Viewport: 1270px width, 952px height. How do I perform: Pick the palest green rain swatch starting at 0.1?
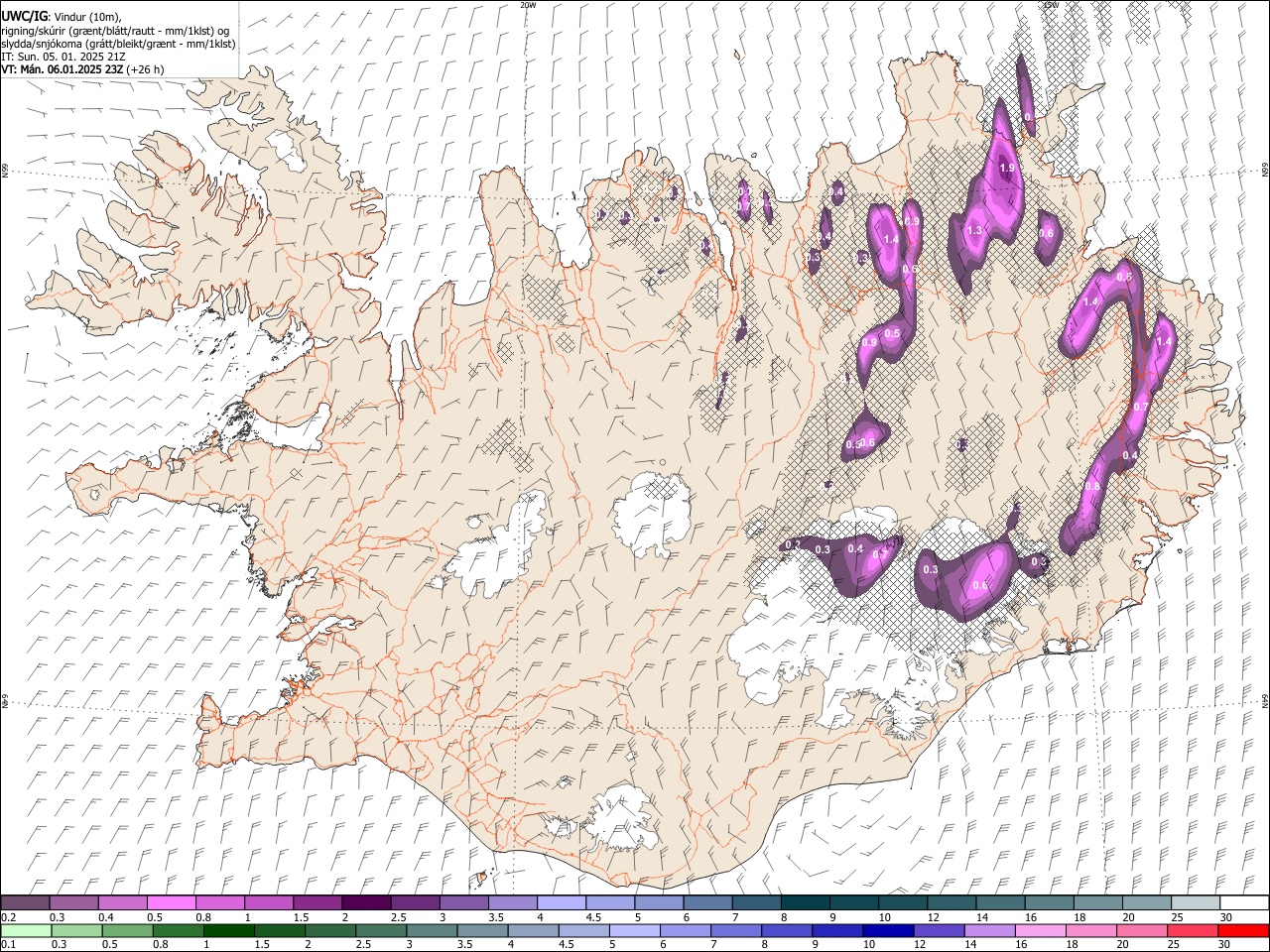point(25,930)
